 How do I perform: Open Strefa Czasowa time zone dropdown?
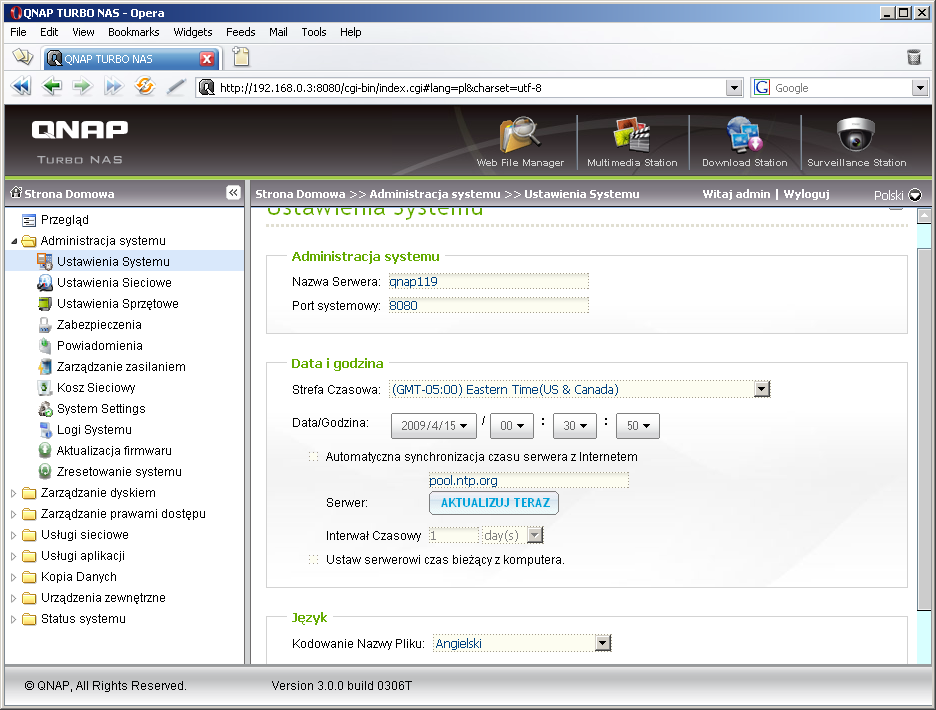point(761,389)
